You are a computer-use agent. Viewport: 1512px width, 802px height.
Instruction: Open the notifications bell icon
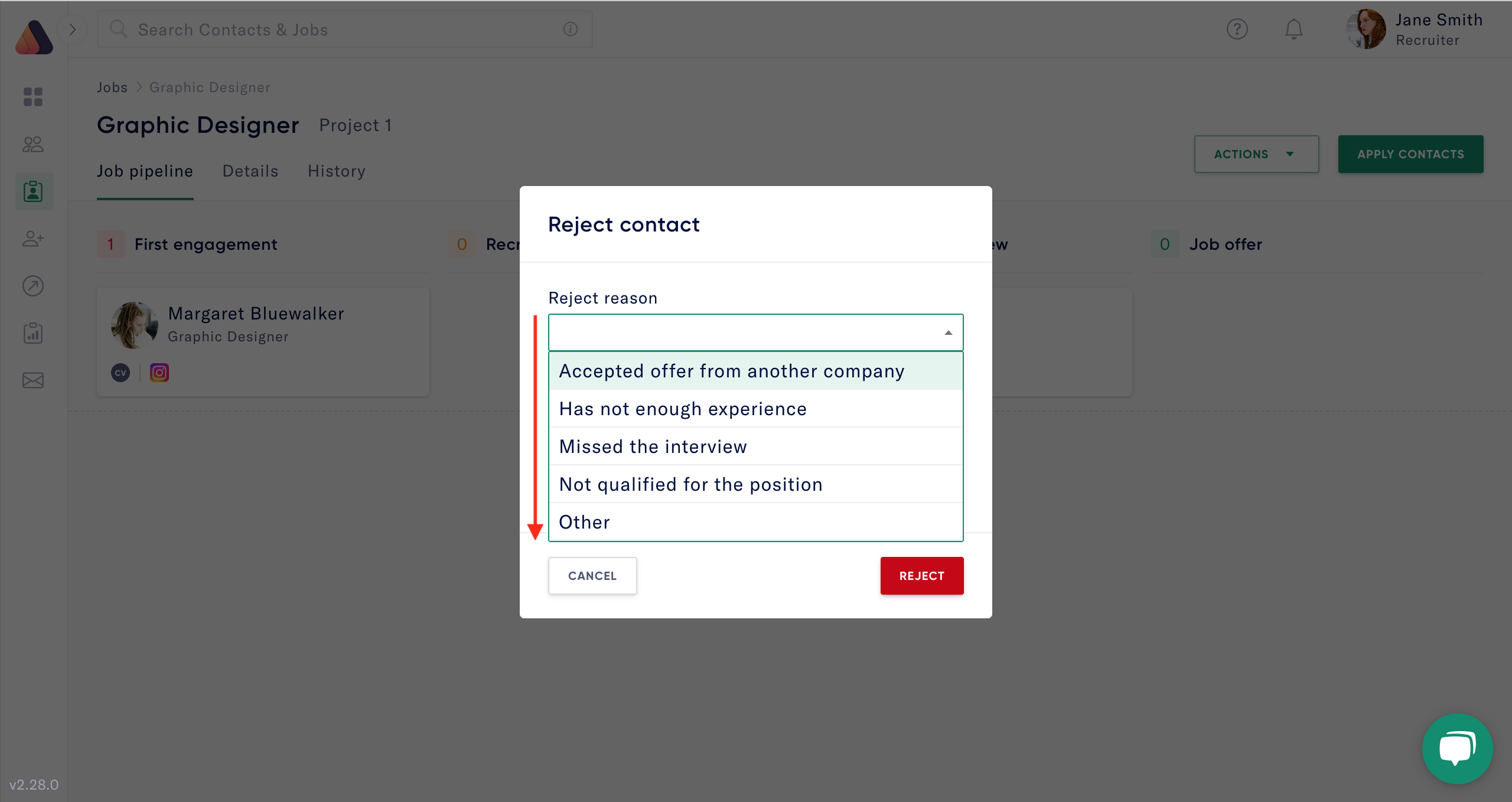tap(1293, 28)
